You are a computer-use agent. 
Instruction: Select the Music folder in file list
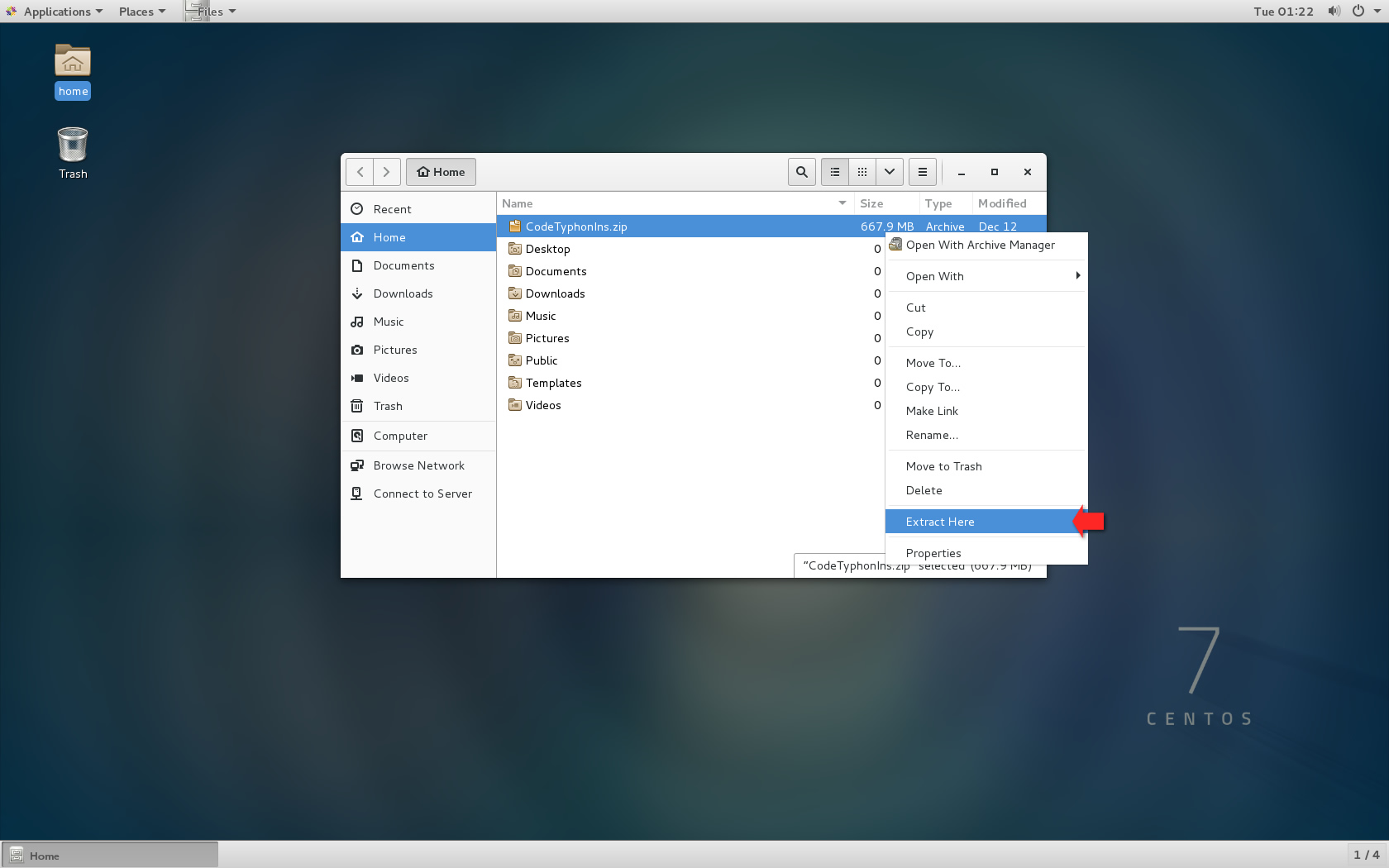point(691,316)
